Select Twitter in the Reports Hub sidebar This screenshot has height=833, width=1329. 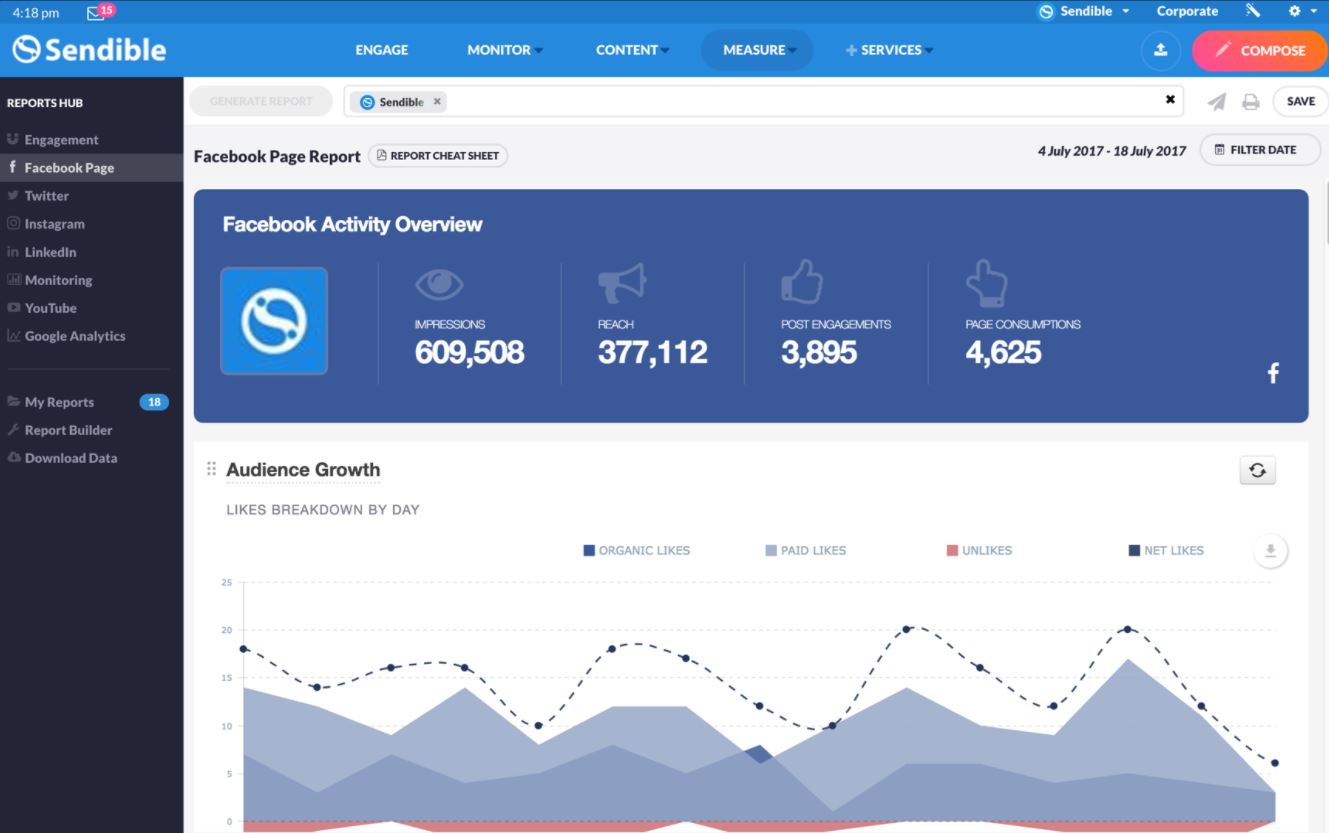[46, 196]
